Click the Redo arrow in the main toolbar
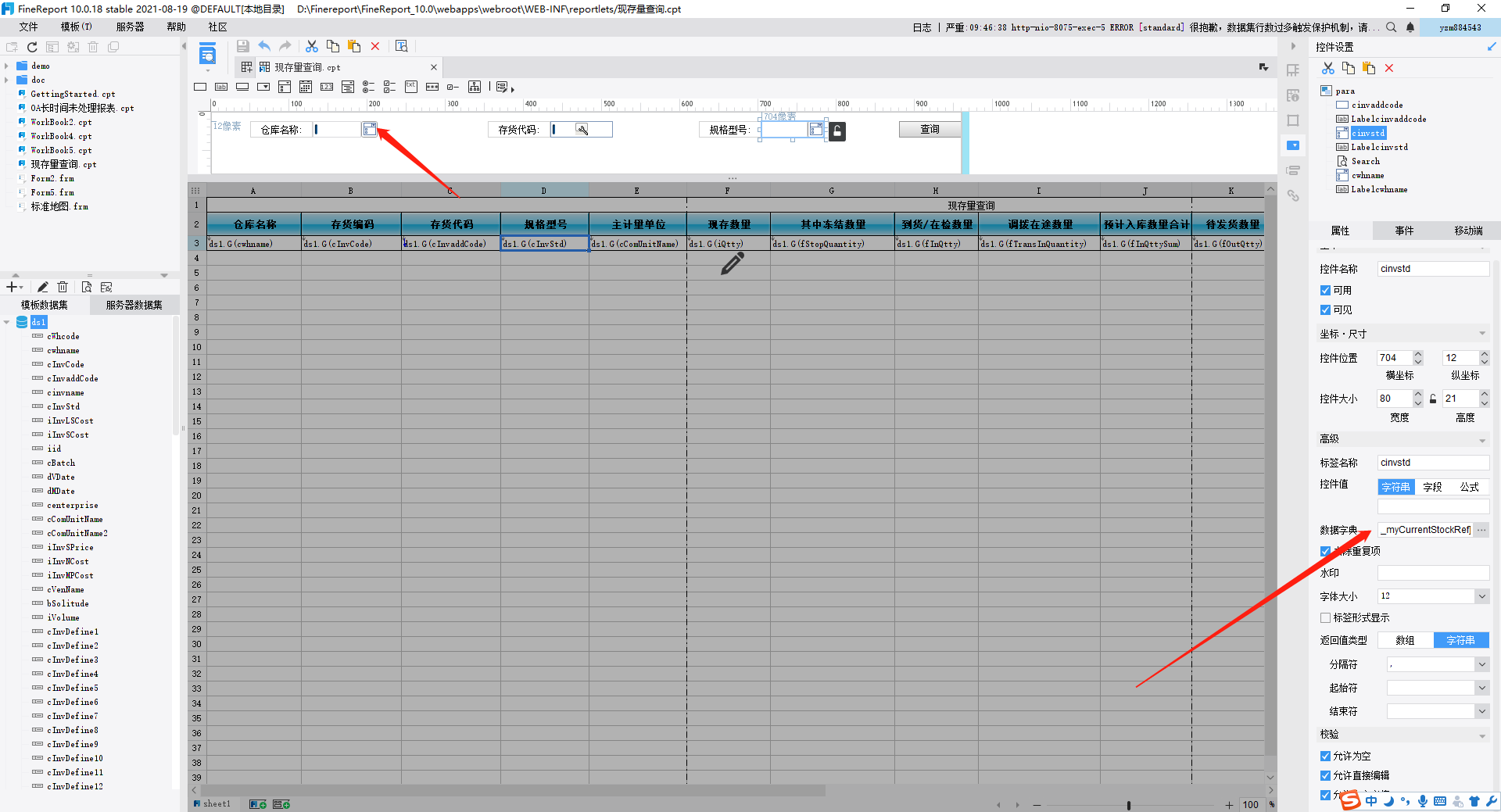Image resolution: width=1501 pixels, height=812 pixels. [x=285, y=46]
